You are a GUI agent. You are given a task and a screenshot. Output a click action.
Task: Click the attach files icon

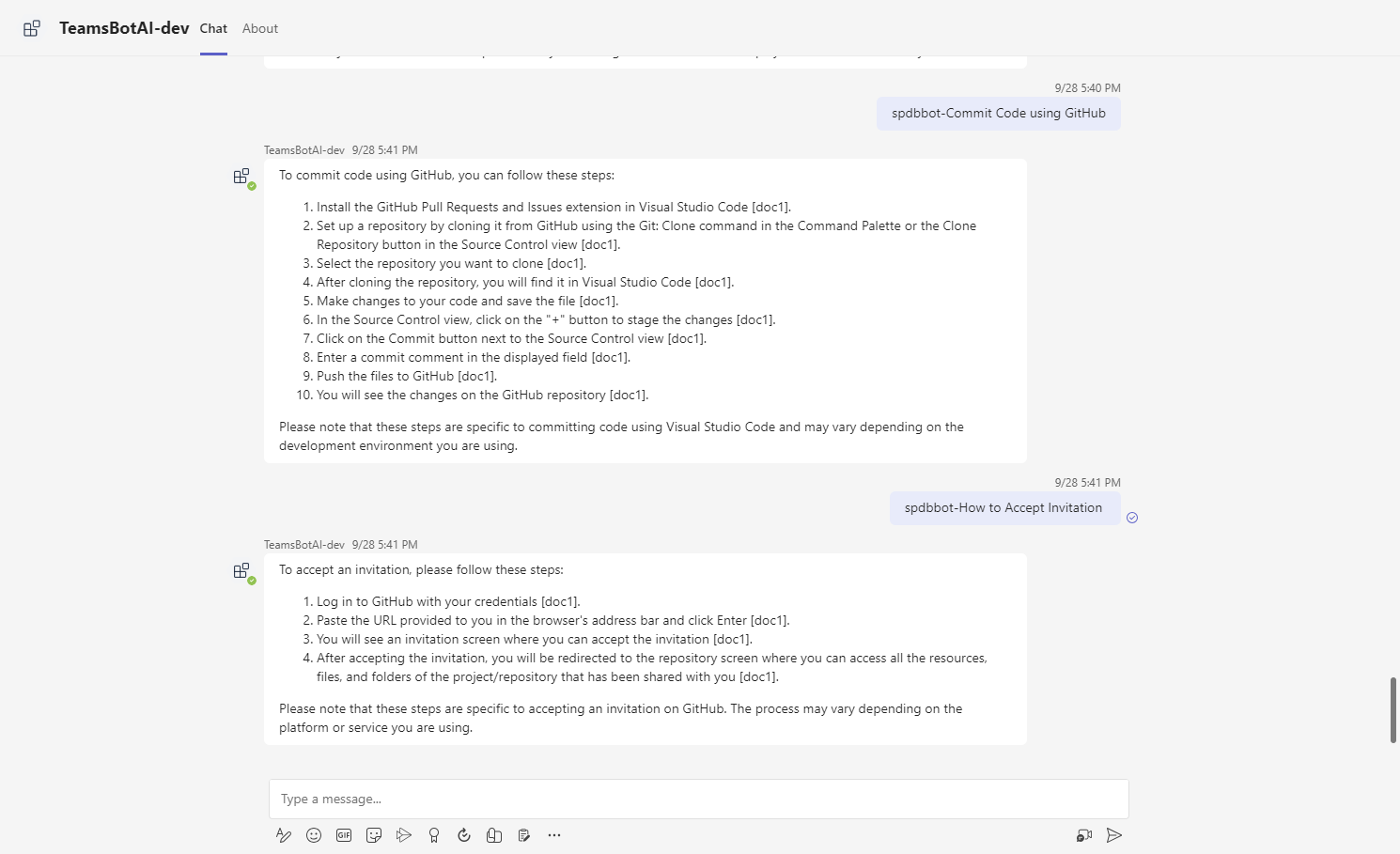pyautogui.click(x=494, y=835)
